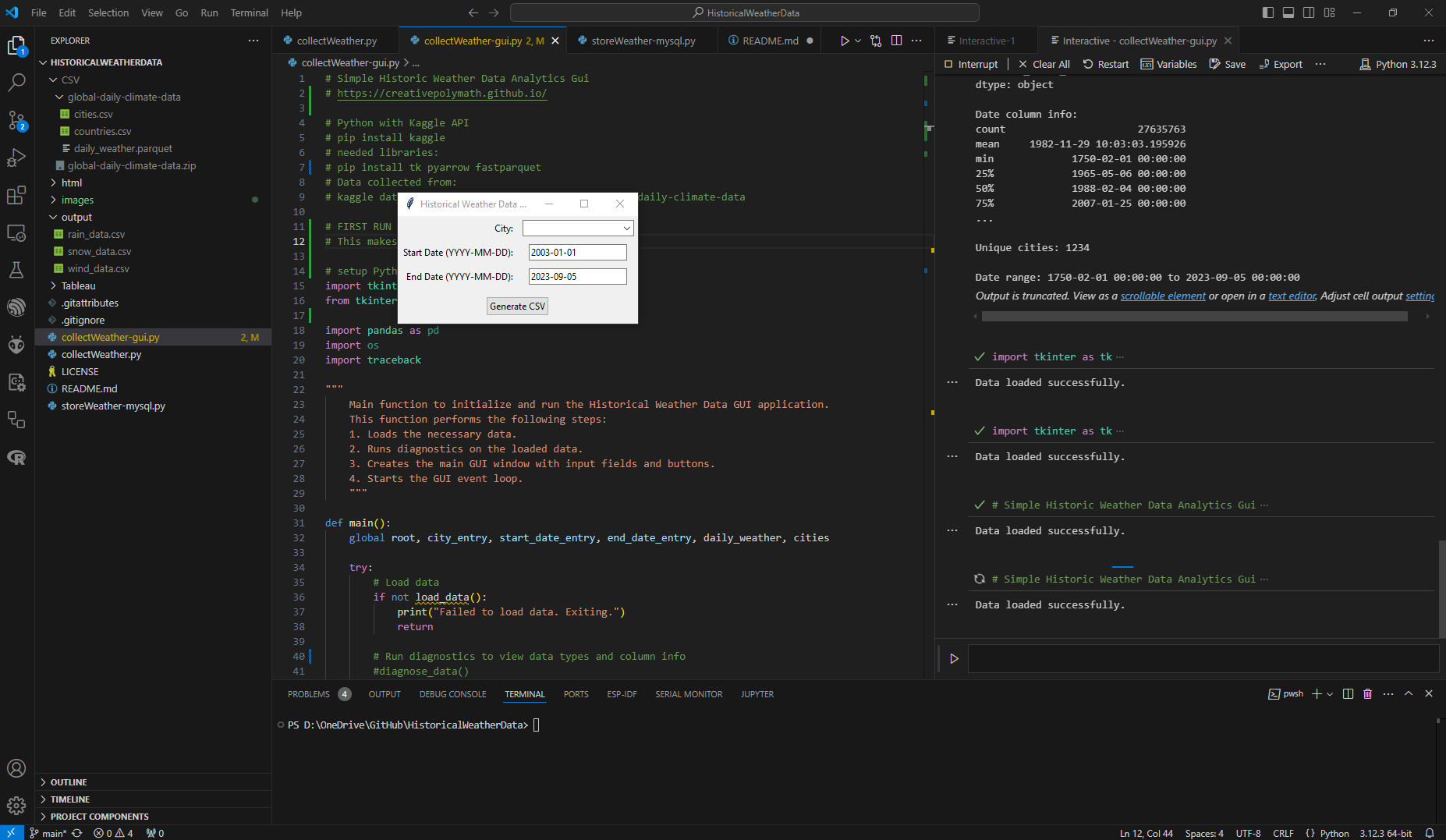Open new terminal profile dropdown
The height and width of the screenshot is (840, 1446).
[1330, 693]
